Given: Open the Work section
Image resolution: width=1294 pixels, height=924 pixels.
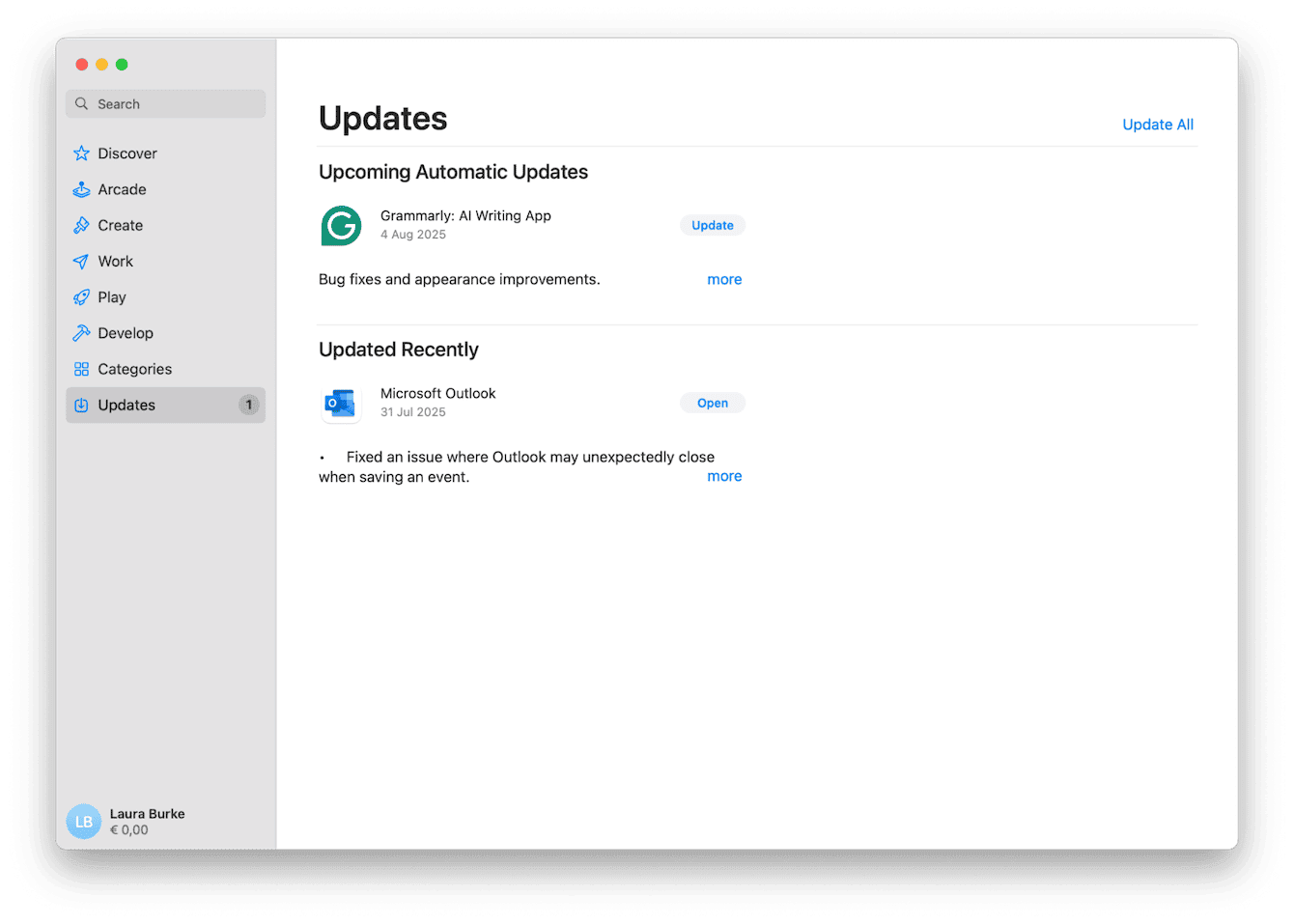Looking at the screenshot, I should (116, 261).
